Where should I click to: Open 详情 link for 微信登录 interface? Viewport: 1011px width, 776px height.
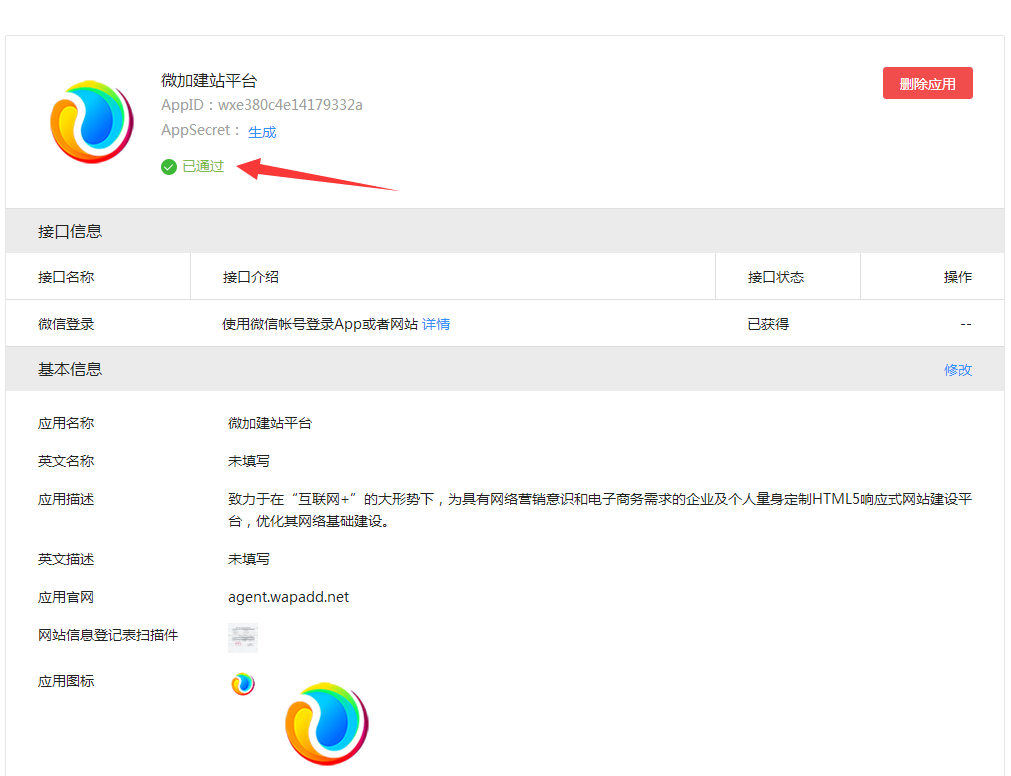[x=436, y=324]
